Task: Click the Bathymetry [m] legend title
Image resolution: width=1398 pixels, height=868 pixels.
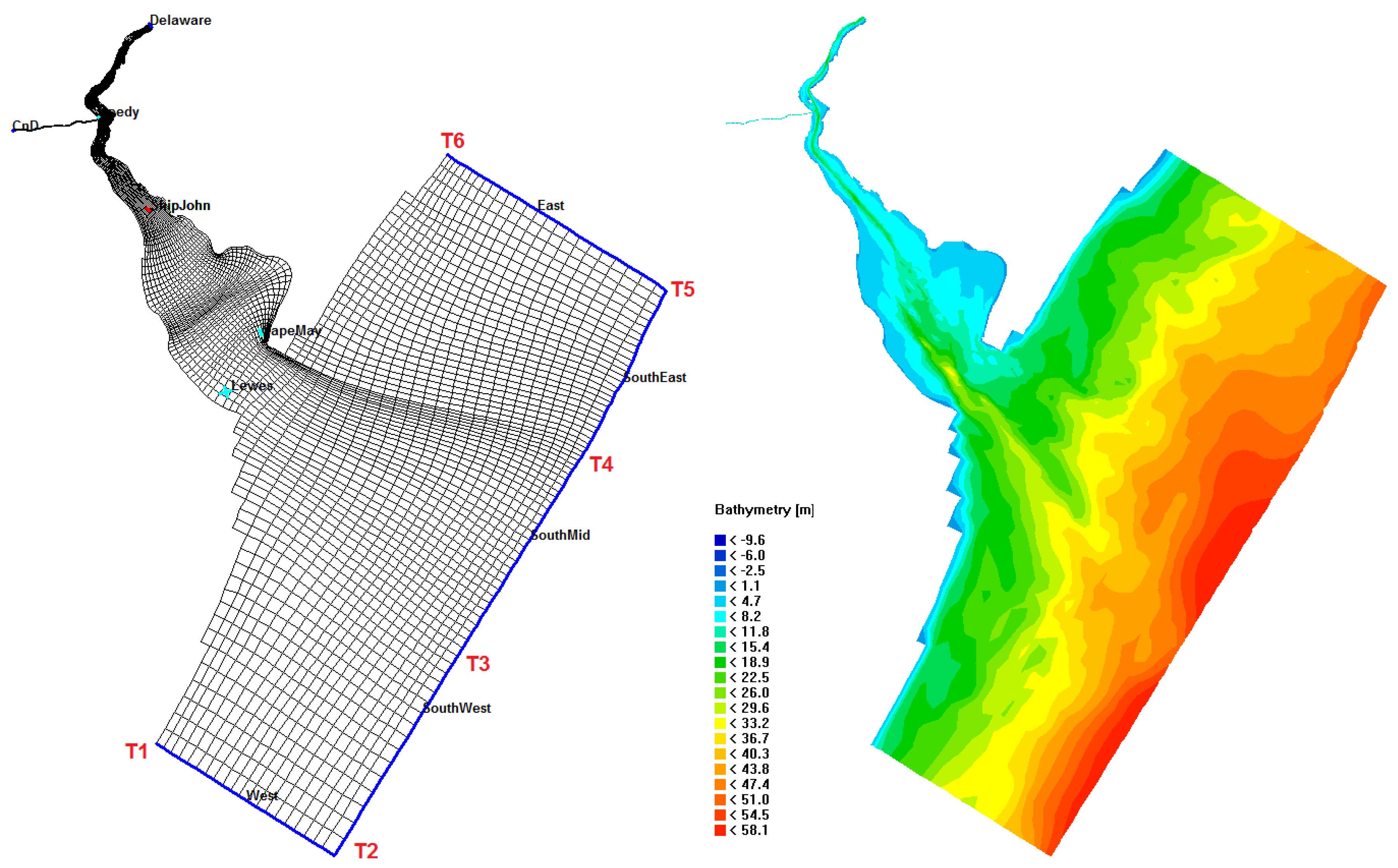Action: (764, 510)
